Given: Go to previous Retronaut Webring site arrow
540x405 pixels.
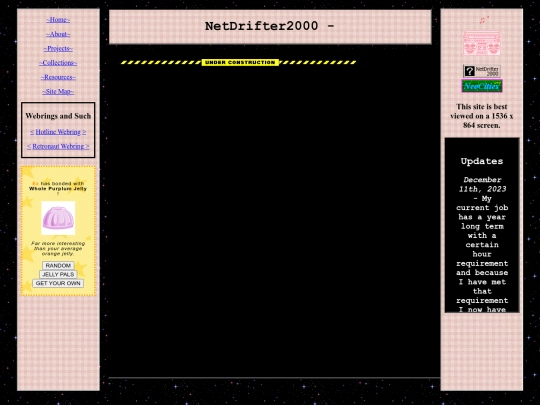Looking at the screenshot, I should tap(29, 146).
